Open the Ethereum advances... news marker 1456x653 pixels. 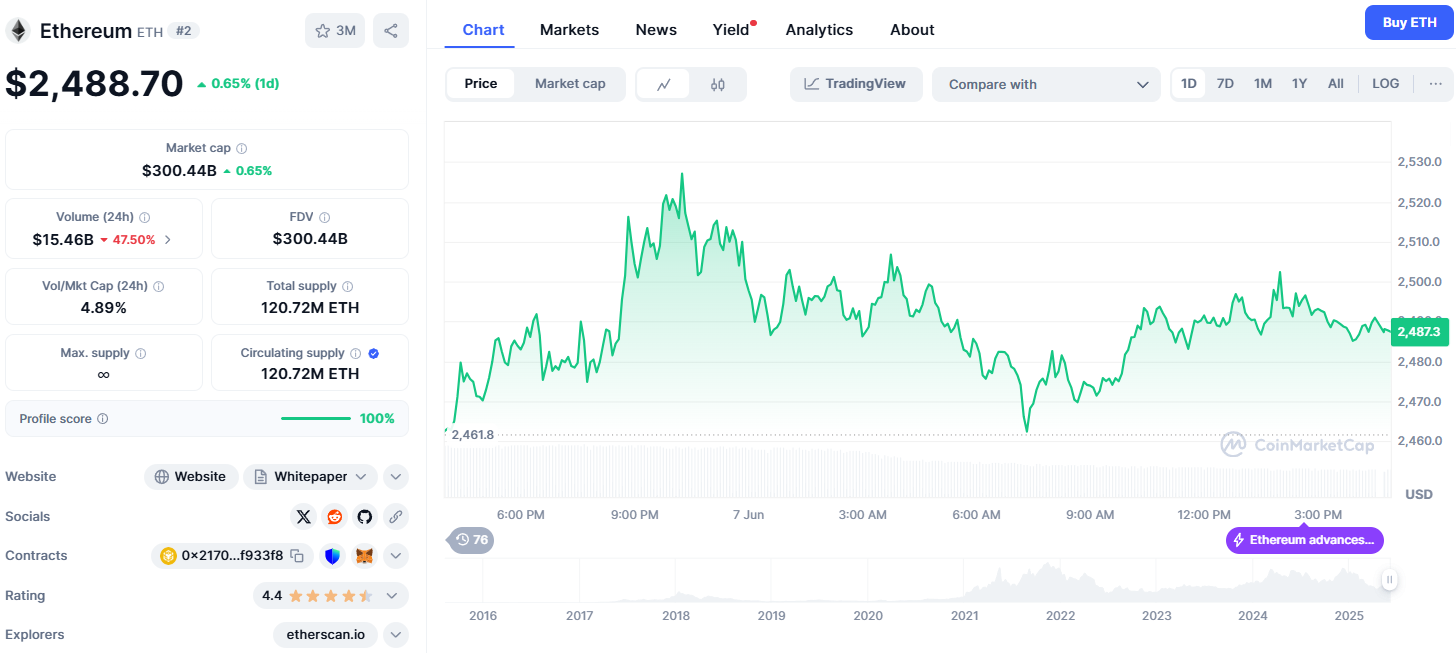pos(1305,540)
